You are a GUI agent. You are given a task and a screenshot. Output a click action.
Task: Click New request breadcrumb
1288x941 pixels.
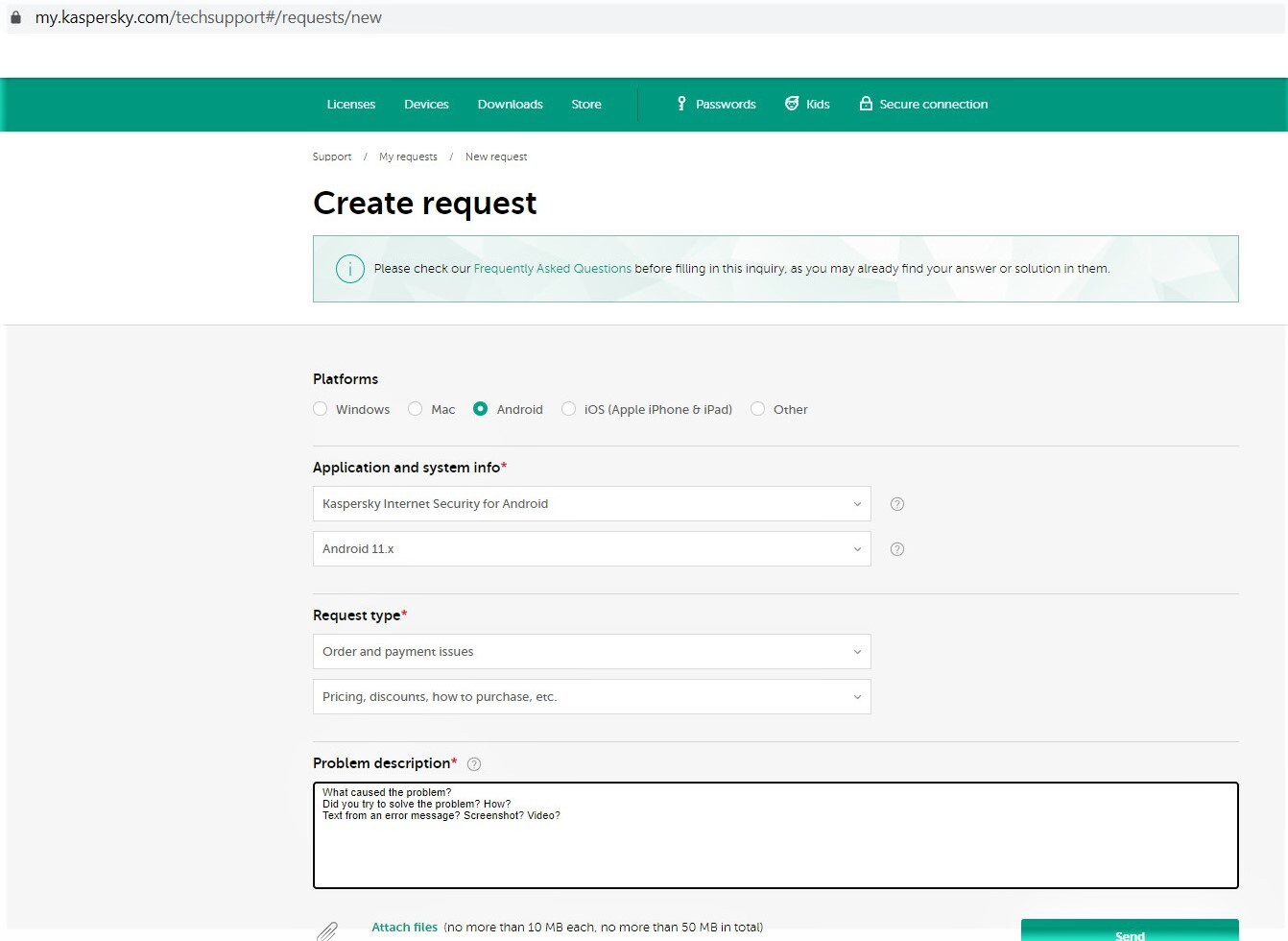(496, 157)
